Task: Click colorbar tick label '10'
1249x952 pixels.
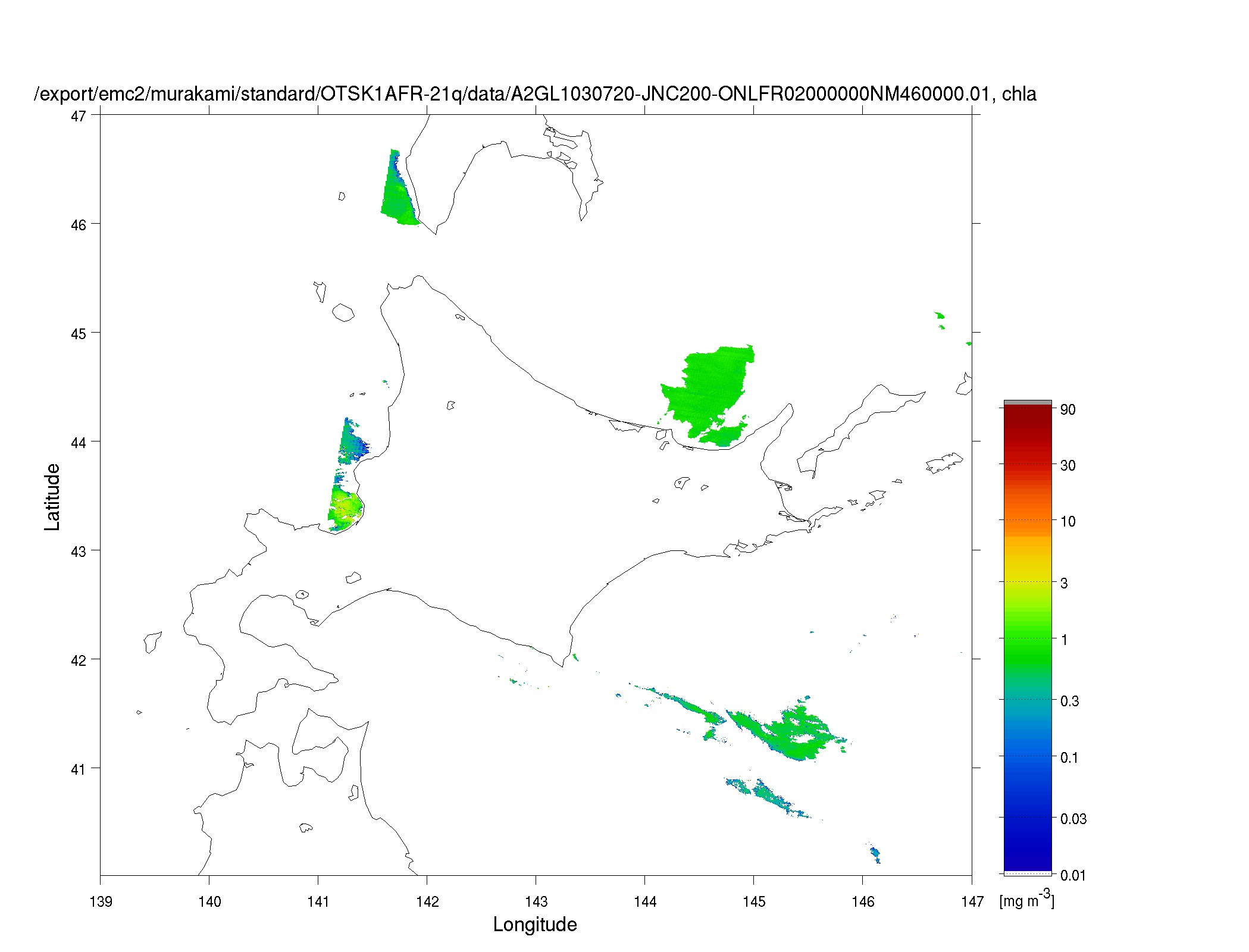Action: pos(1068,521)
